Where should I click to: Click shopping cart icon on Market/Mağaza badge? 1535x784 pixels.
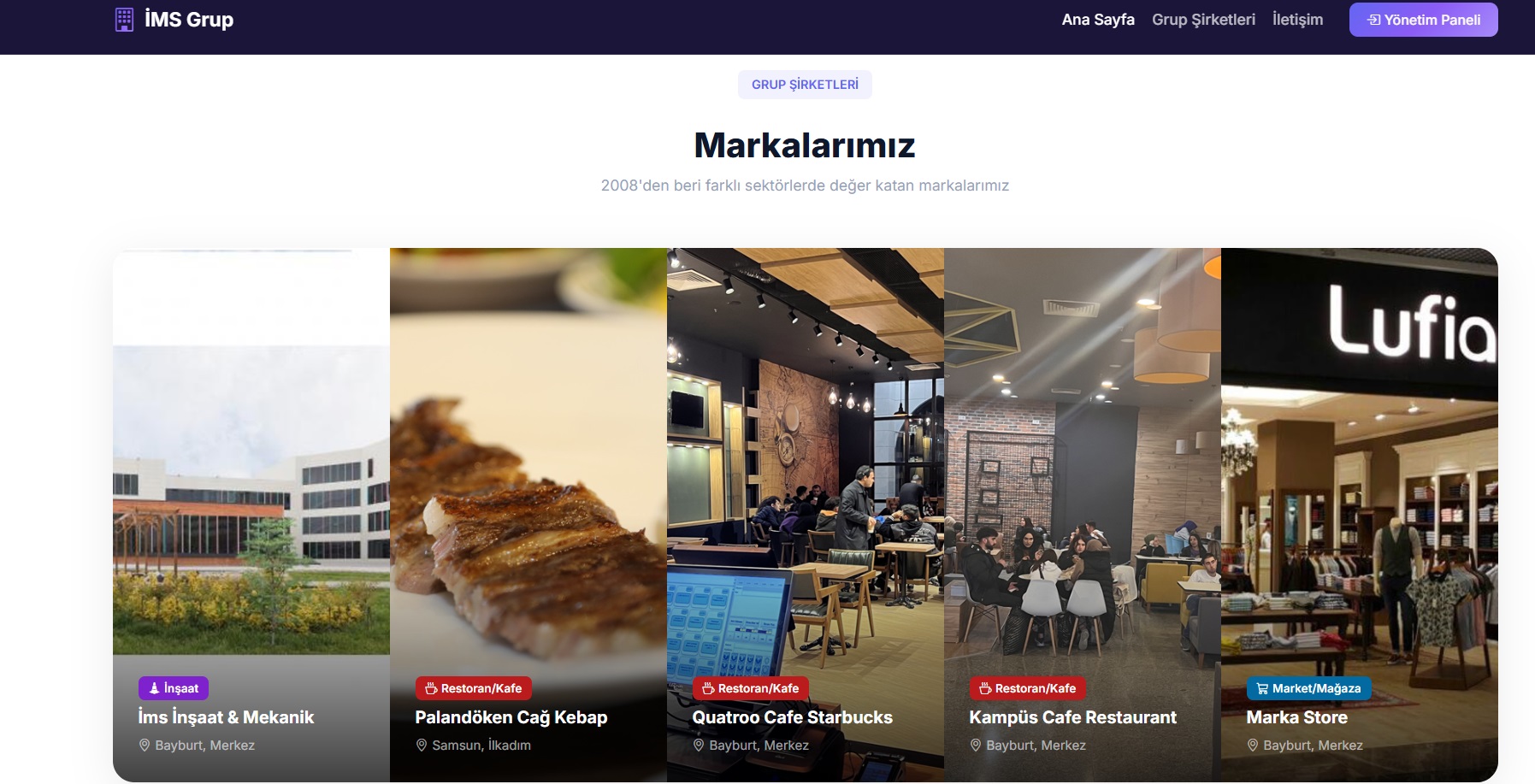(1262, 688)
